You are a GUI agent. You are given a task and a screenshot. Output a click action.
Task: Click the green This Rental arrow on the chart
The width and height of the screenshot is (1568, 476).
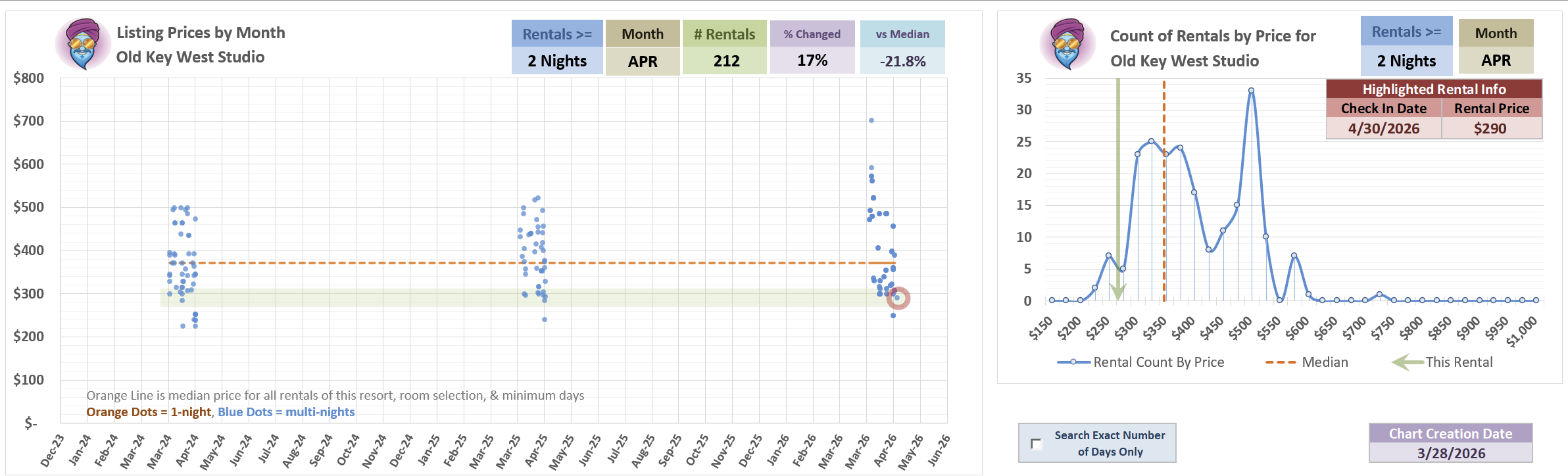(1117, 289)
